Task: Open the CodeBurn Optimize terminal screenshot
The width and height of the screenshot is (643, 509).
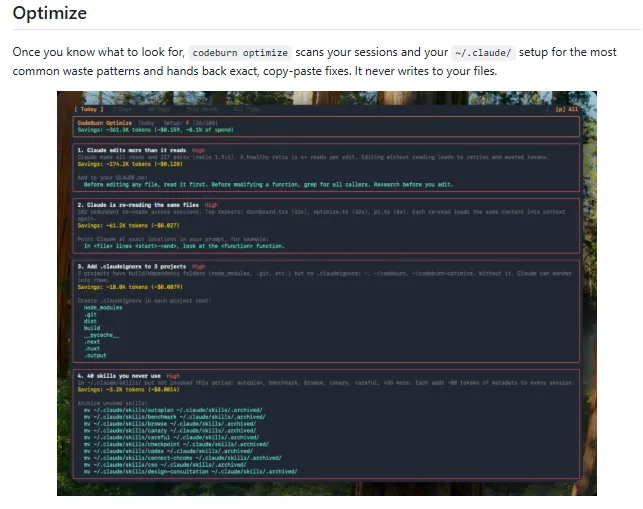Action: click(327, 293)
